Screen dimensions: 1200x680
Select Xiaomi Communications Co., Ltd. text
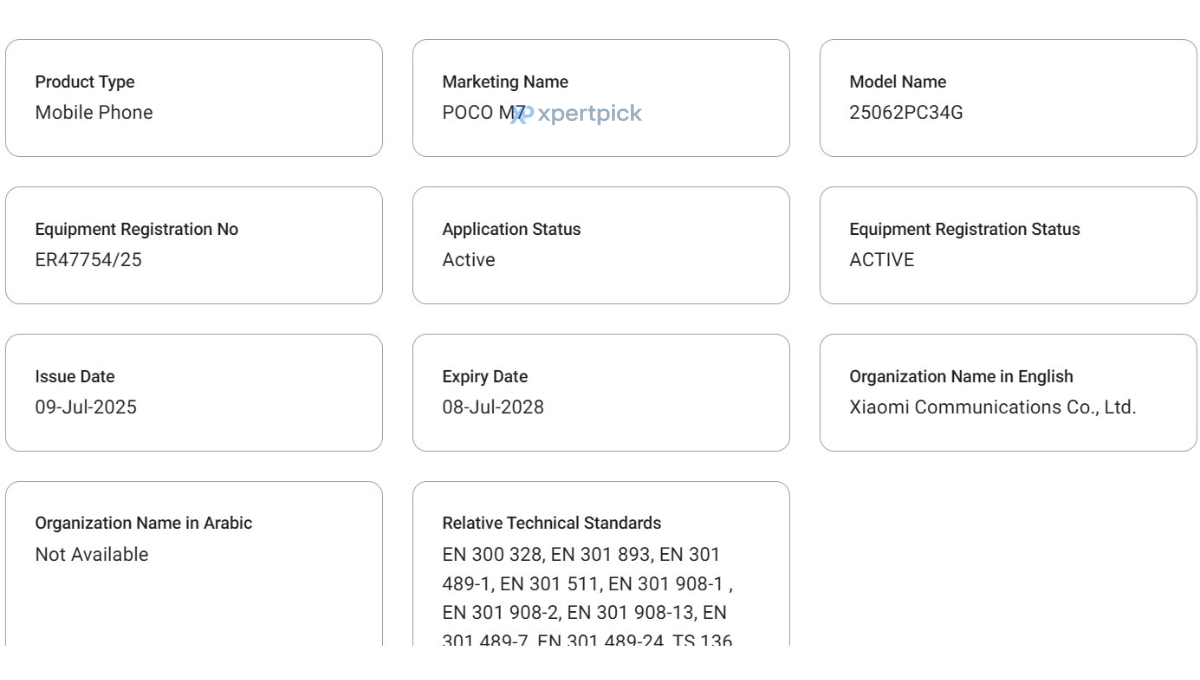(993, 407)
